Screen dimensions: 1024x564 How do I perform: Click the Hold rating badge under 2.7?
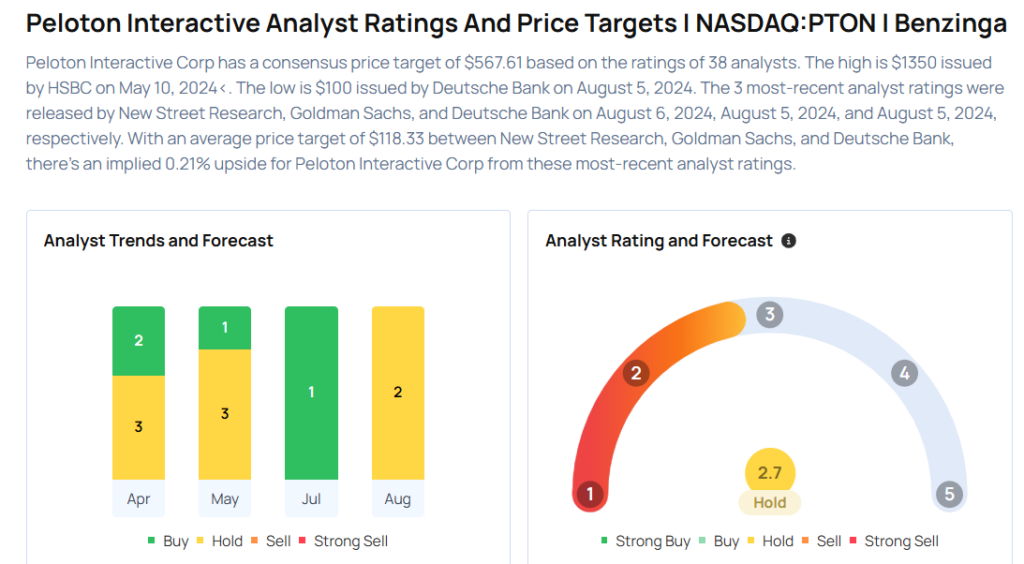[769, 503]
